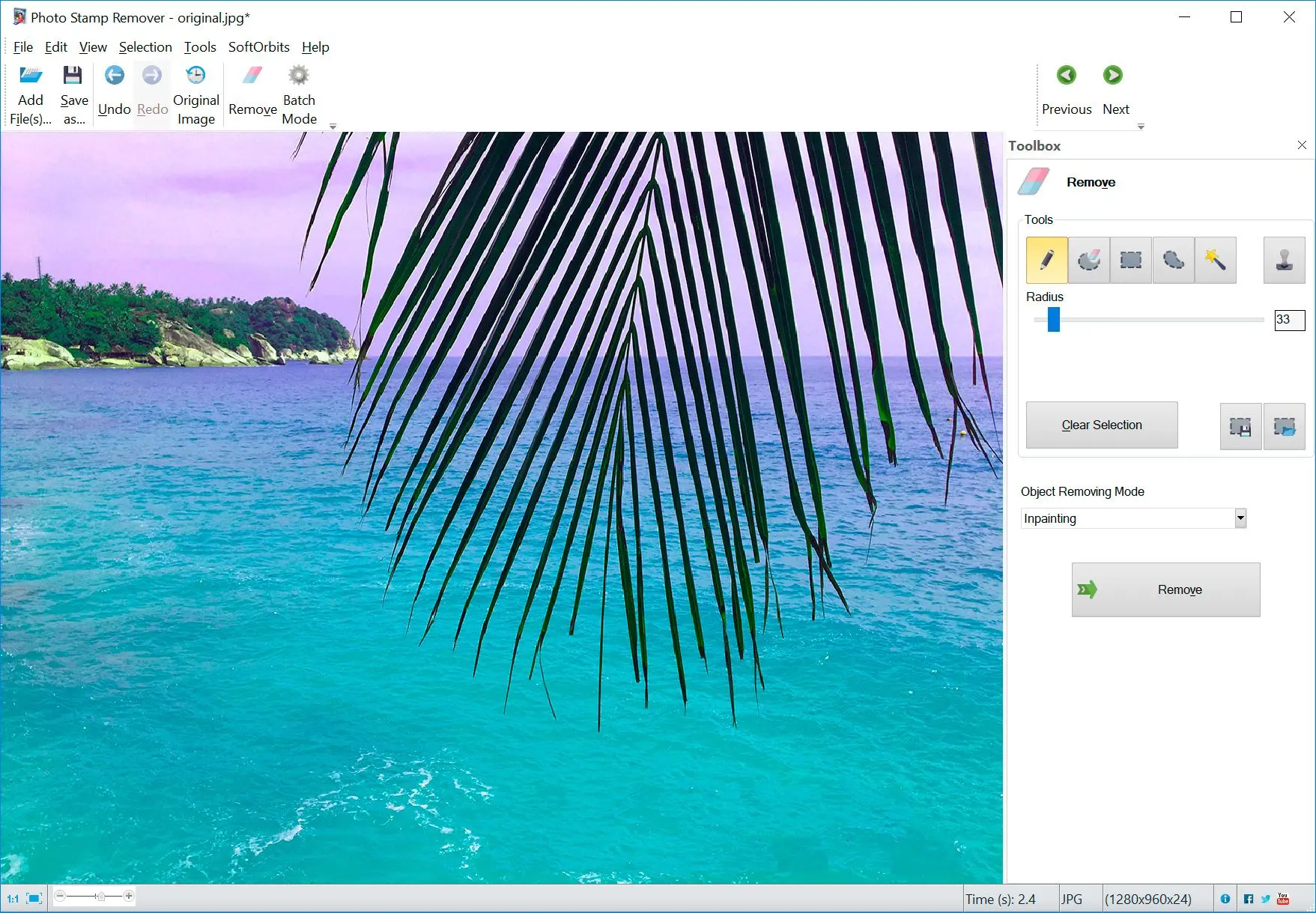Click the JPG format status text
The image size is (1316, 913).
click(1071, 900)
